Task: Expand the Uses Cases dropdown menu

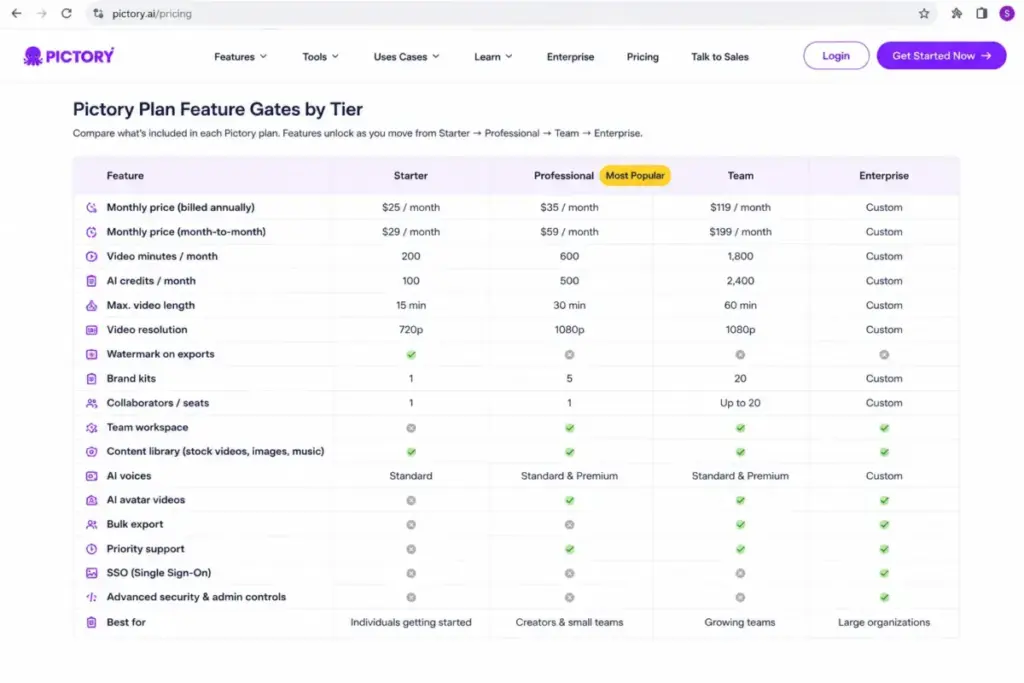Action: (406, 57)
